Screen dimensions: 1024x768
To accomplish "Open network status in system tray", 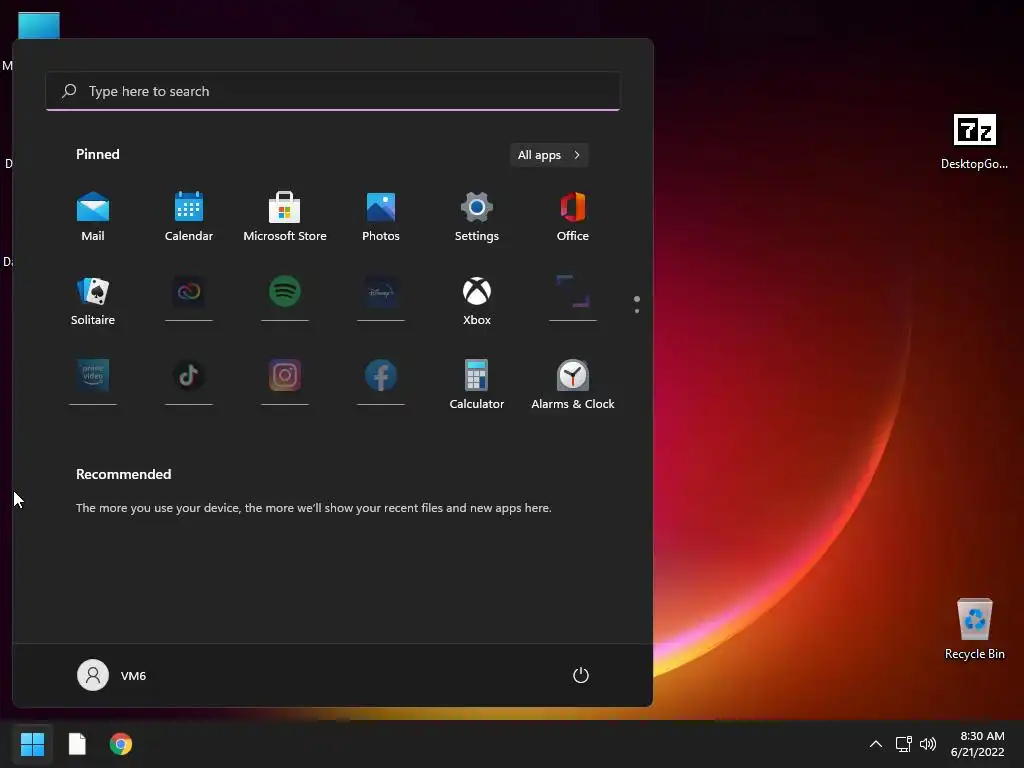I will 904,744.
